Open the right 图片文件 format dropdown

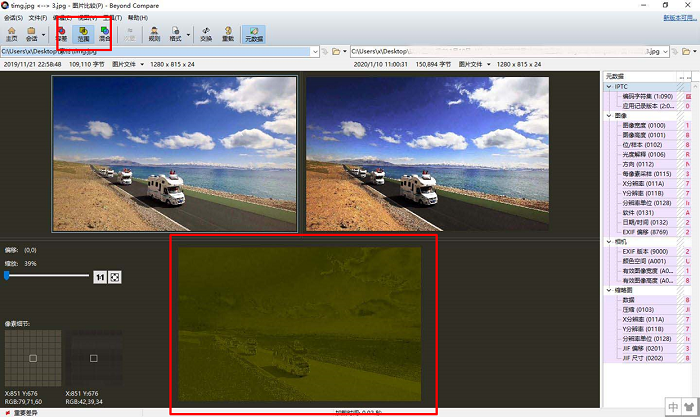point(474,64)
